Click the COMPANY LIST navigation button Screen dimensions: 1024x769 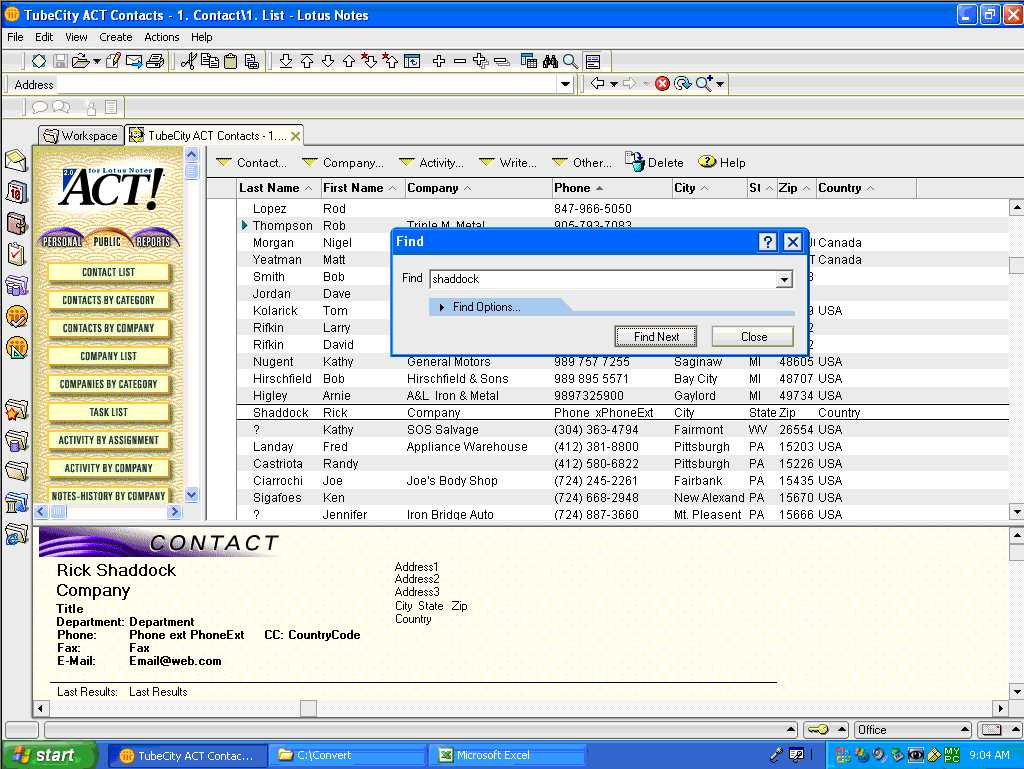(108, 356)
